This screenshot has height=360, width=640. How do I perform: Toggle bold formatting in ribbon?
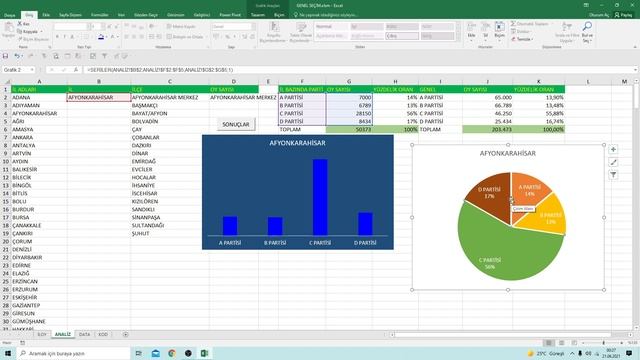[x=57, y=37]
